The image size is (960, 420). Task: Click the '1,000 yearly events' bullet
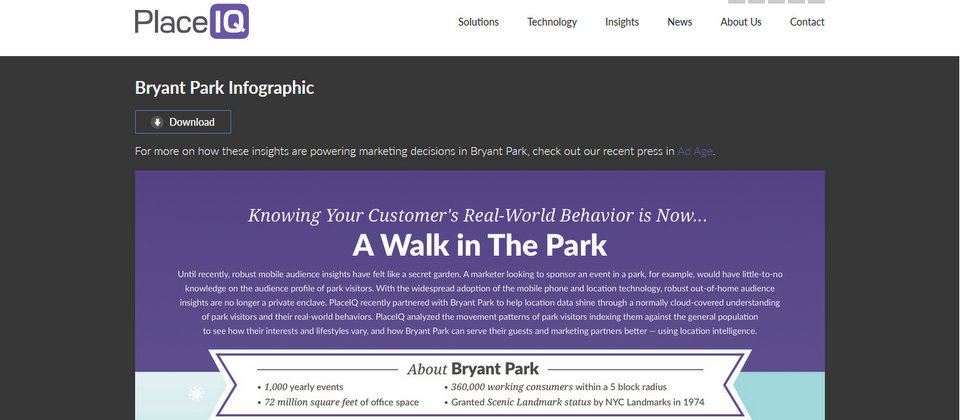tap(300, 387)
